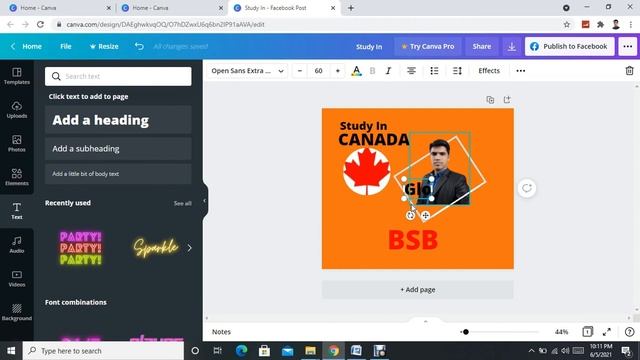Open Effects for selected text

click(489, 71)
